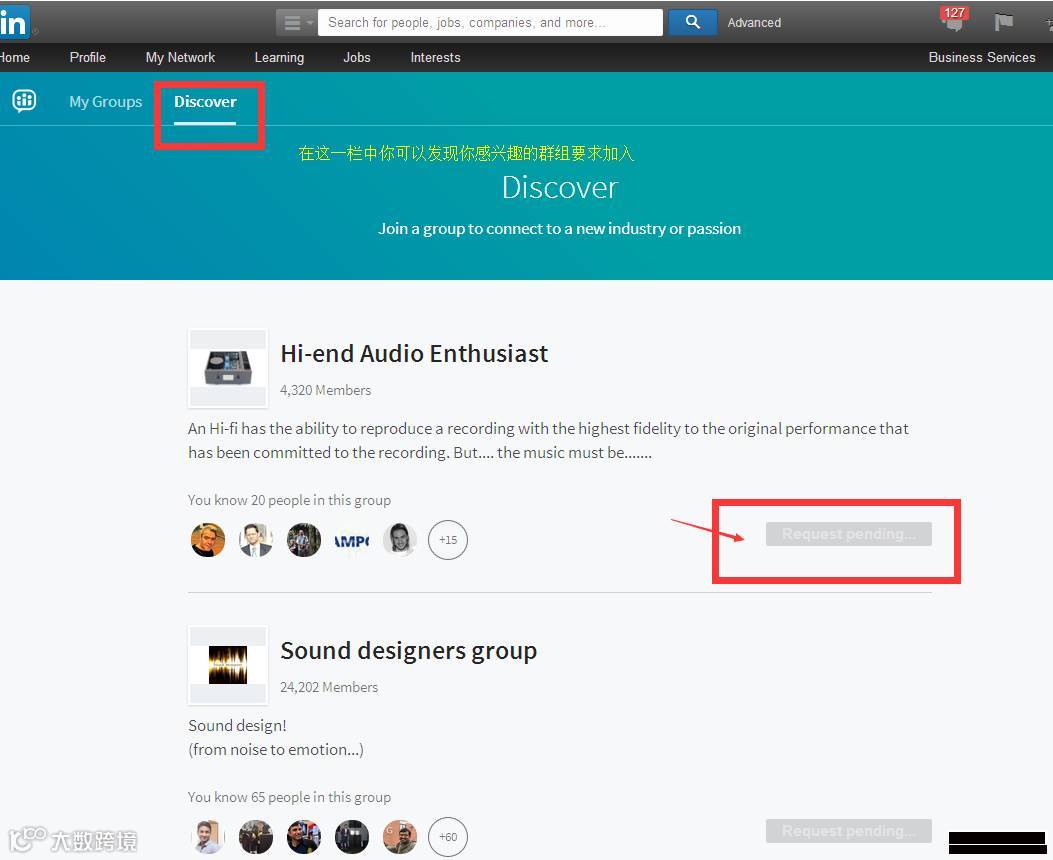The width and height of the screenshot is (1053, 860).
Task: Click Request pending button for Hi-end Audio
Action: 849,534
